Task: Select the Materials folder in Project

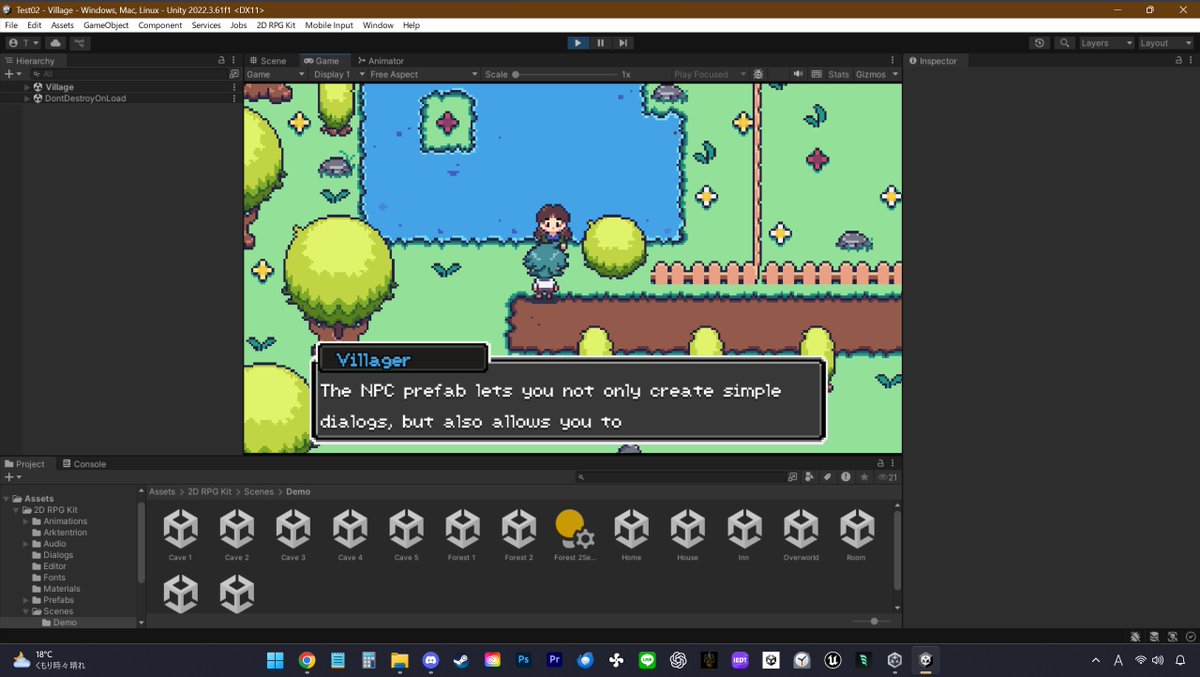Action: (x=61, y=589)
